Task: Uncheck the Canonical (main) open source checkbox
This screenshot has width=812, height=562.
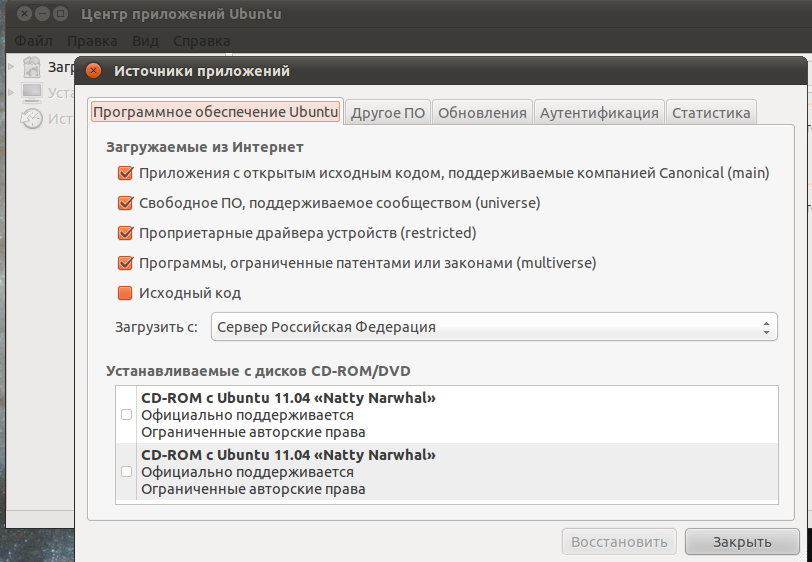Action: coord(125,173)
